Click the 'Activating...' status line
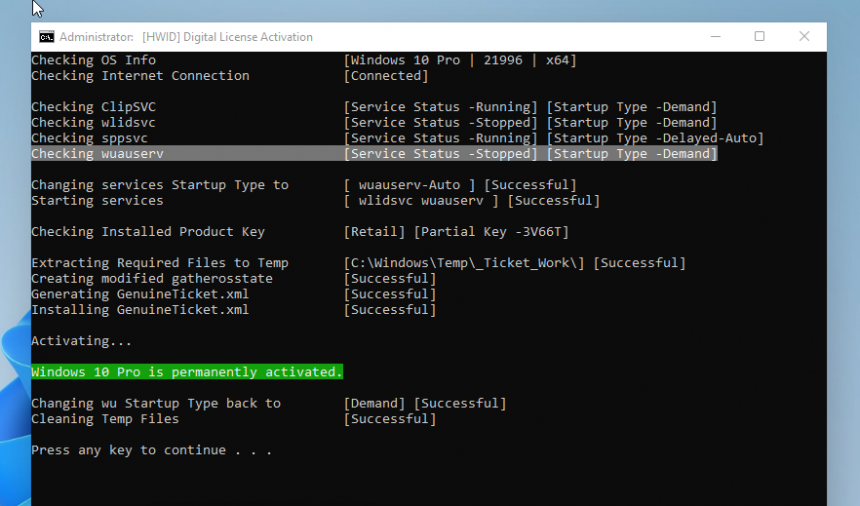The image size is (860, 506). point(81,341)
